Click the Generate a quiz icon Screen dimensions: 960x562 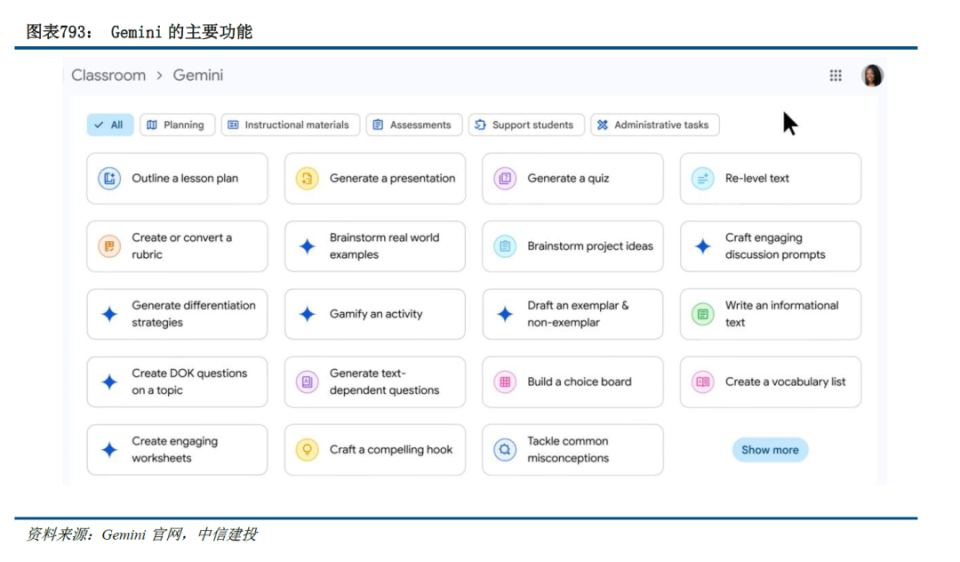[x=504, y=179]
